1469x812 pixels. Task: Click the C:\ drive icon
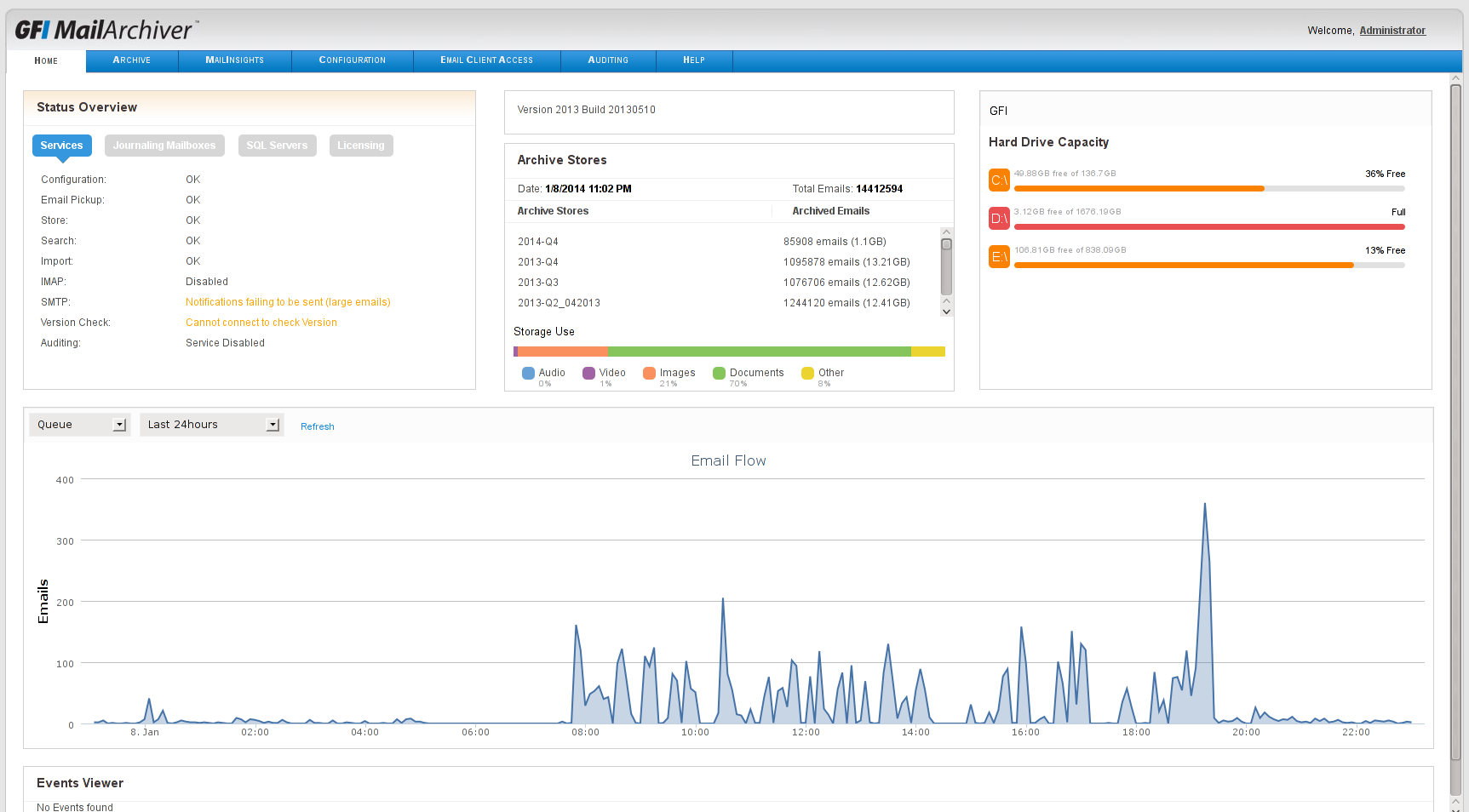pos(999,180)
